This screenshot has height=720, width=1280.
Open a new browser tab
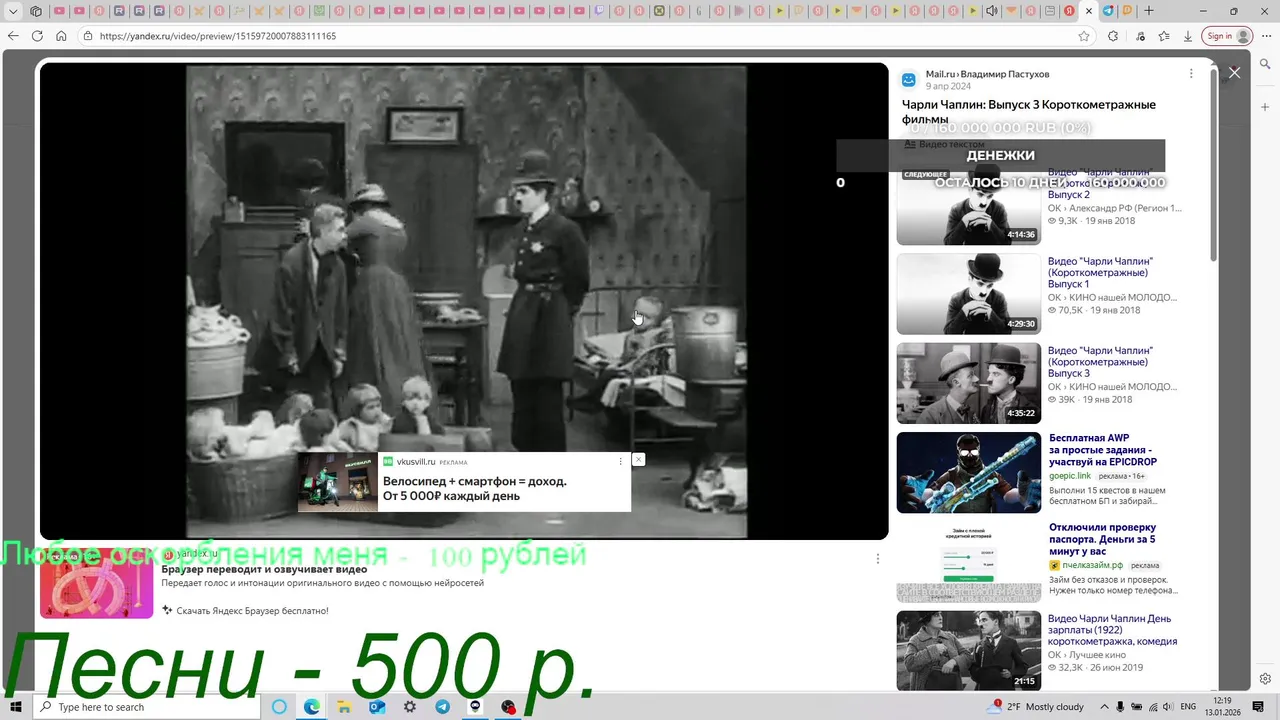[x=1149, y=11]
